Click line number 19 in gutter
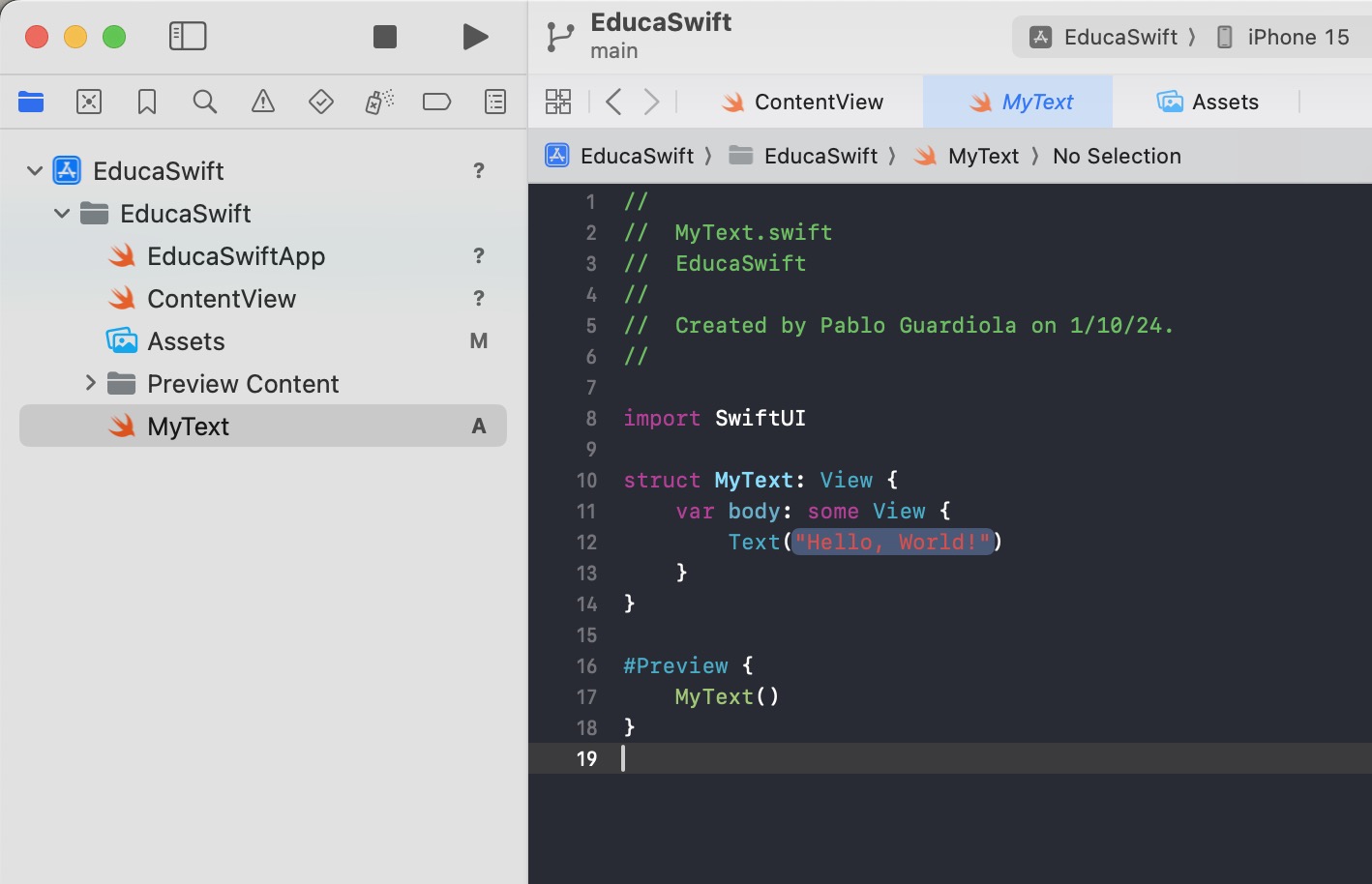Viewport: 1372px width, 884px height. coord(586,758)
